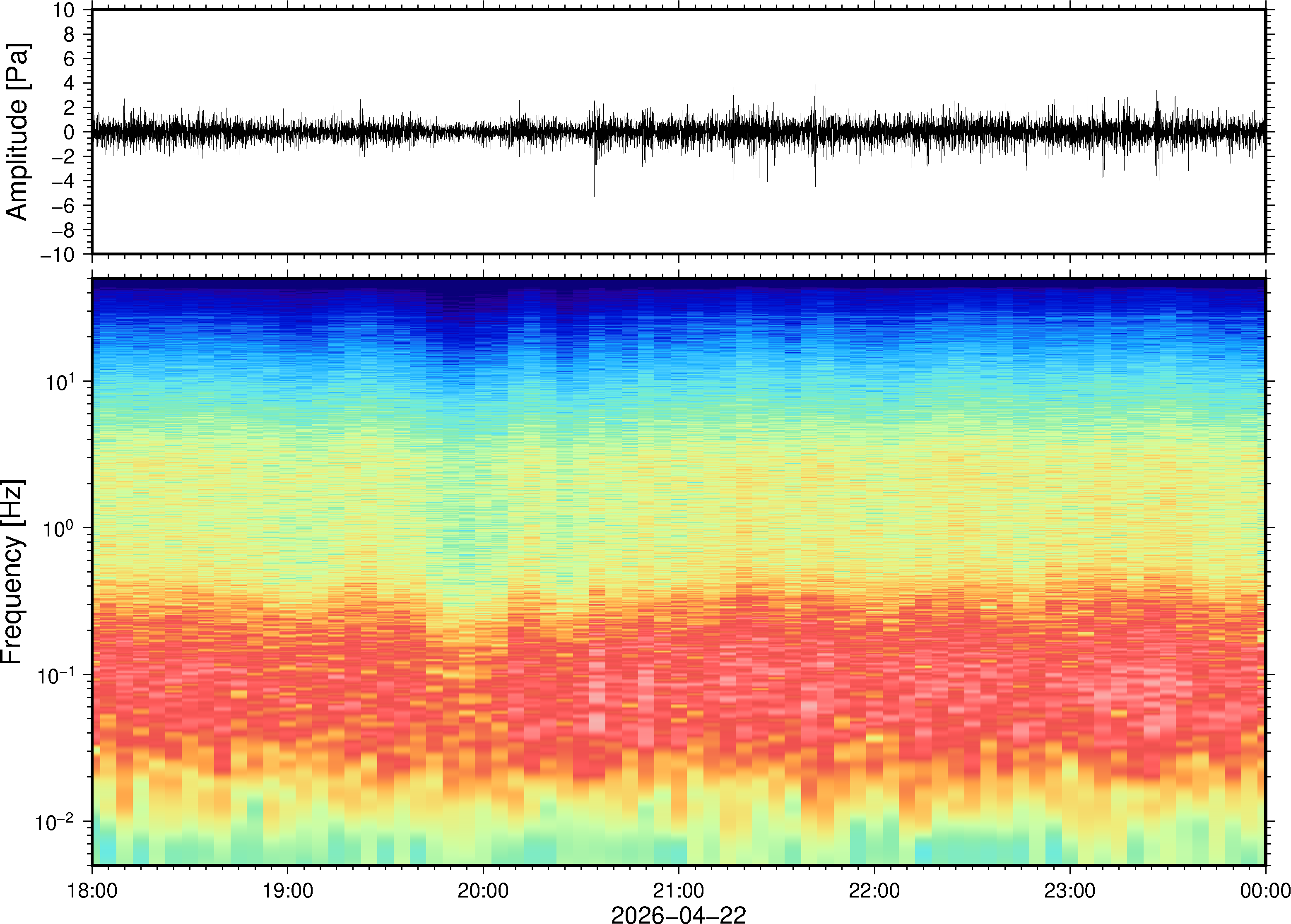Click the 18:00 time axis label
The height and width of the screenshot is (924, 1291).
tap(92, 890)
